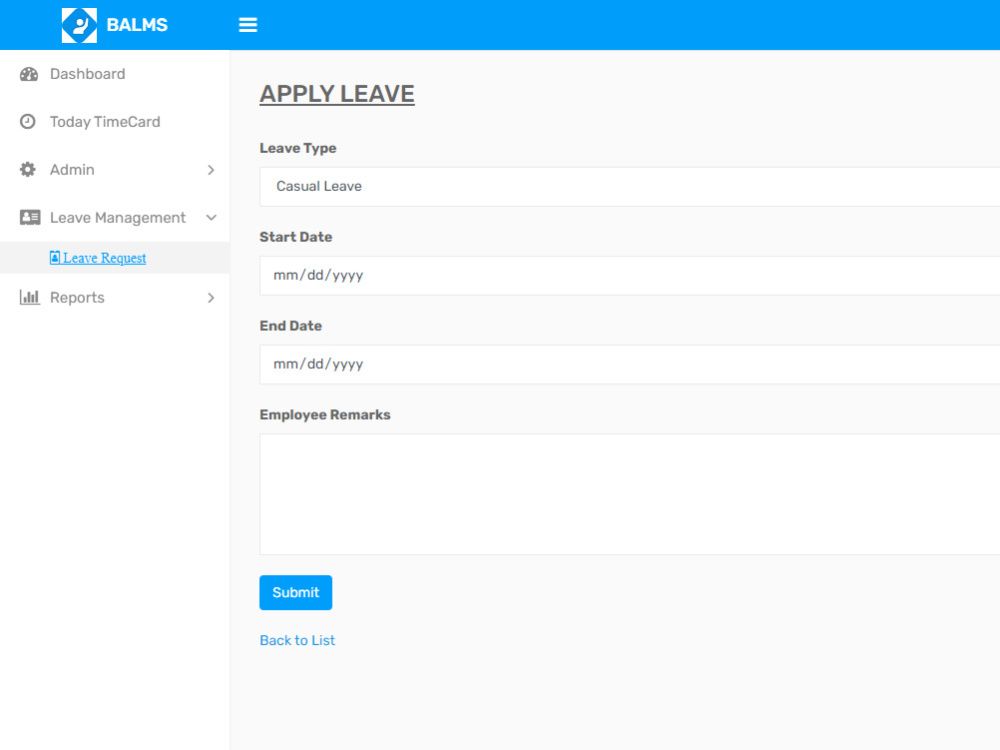The image size is (1000, 750).
Task: Select the Admin menu item
Action: coord(115,170)
